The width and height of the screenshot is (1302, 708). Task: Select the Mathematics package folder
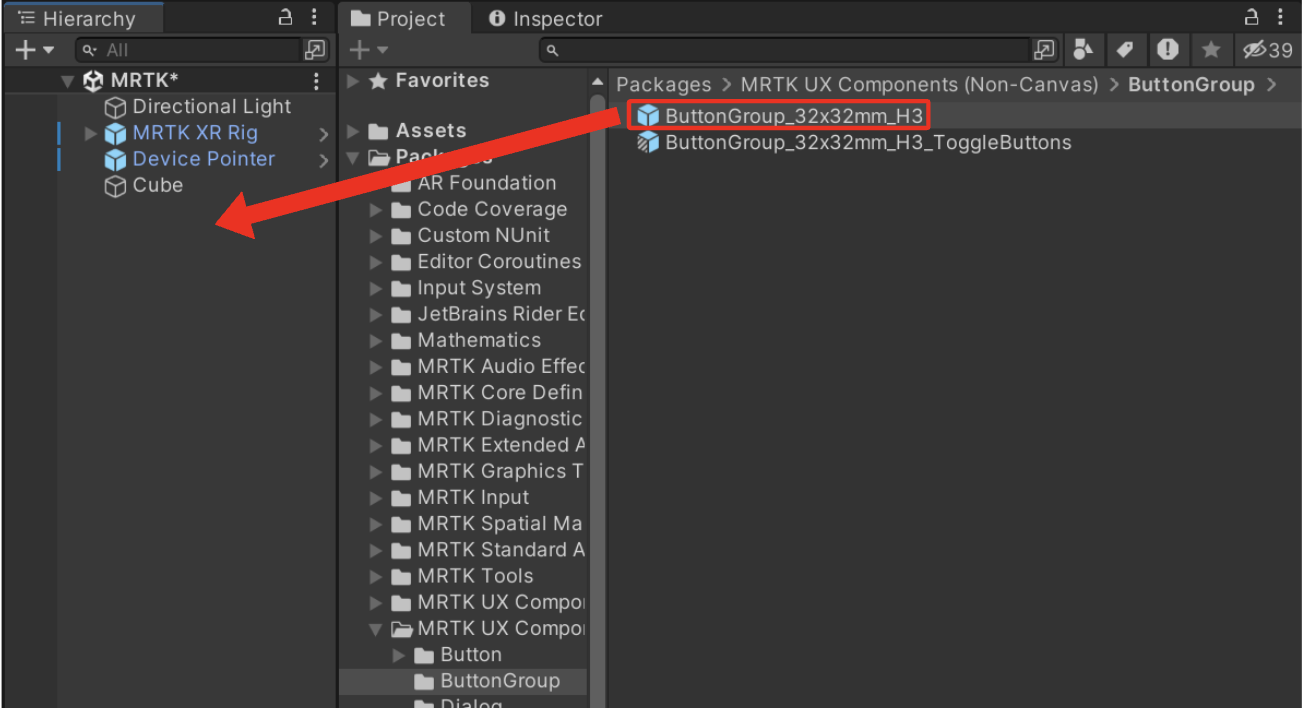(x=479, y=340)
